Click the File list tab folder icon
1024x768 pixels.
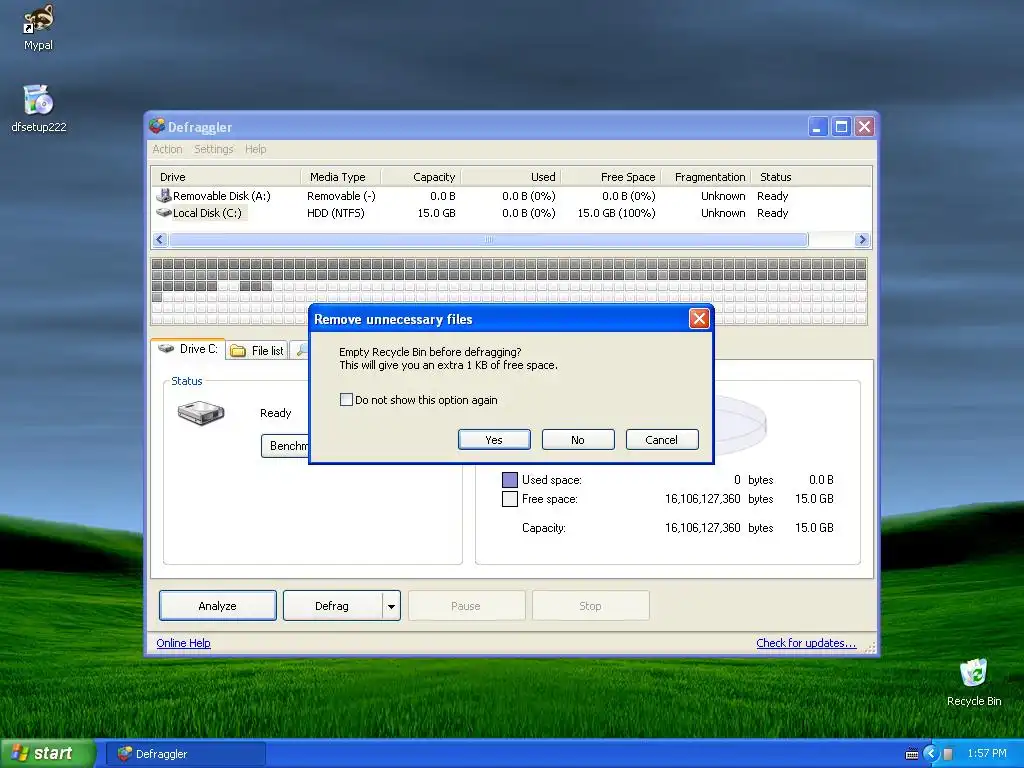(x=238, y=351)
